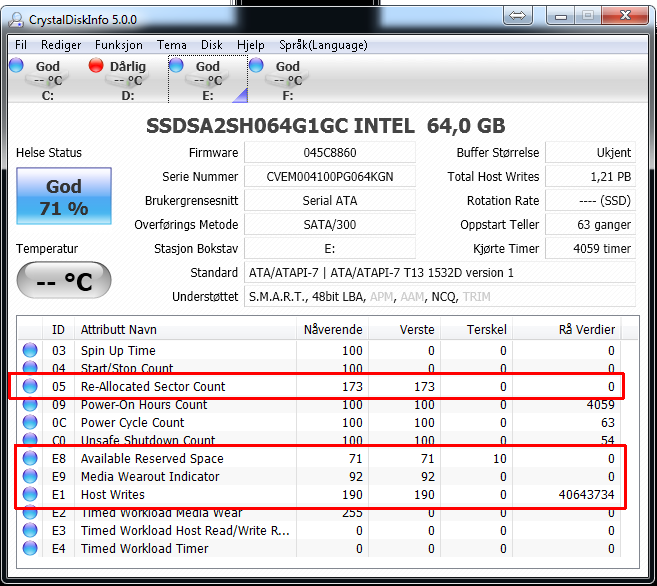Click the God 71 % health status button
The height and width of the screenshot is (586, 657).
64,196
